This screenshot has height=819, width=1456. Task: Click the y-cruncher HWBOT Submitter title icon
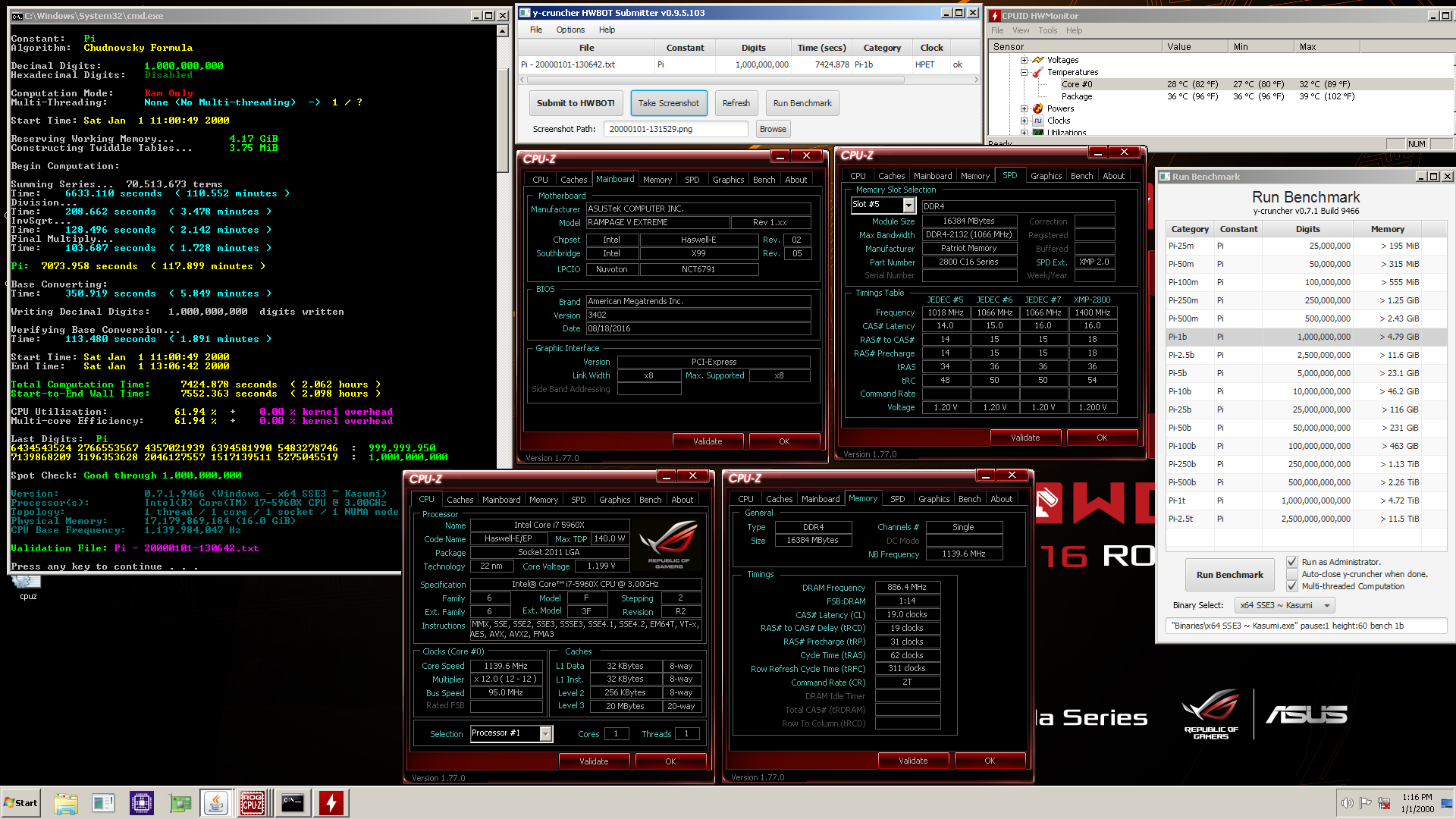[525, 12]
